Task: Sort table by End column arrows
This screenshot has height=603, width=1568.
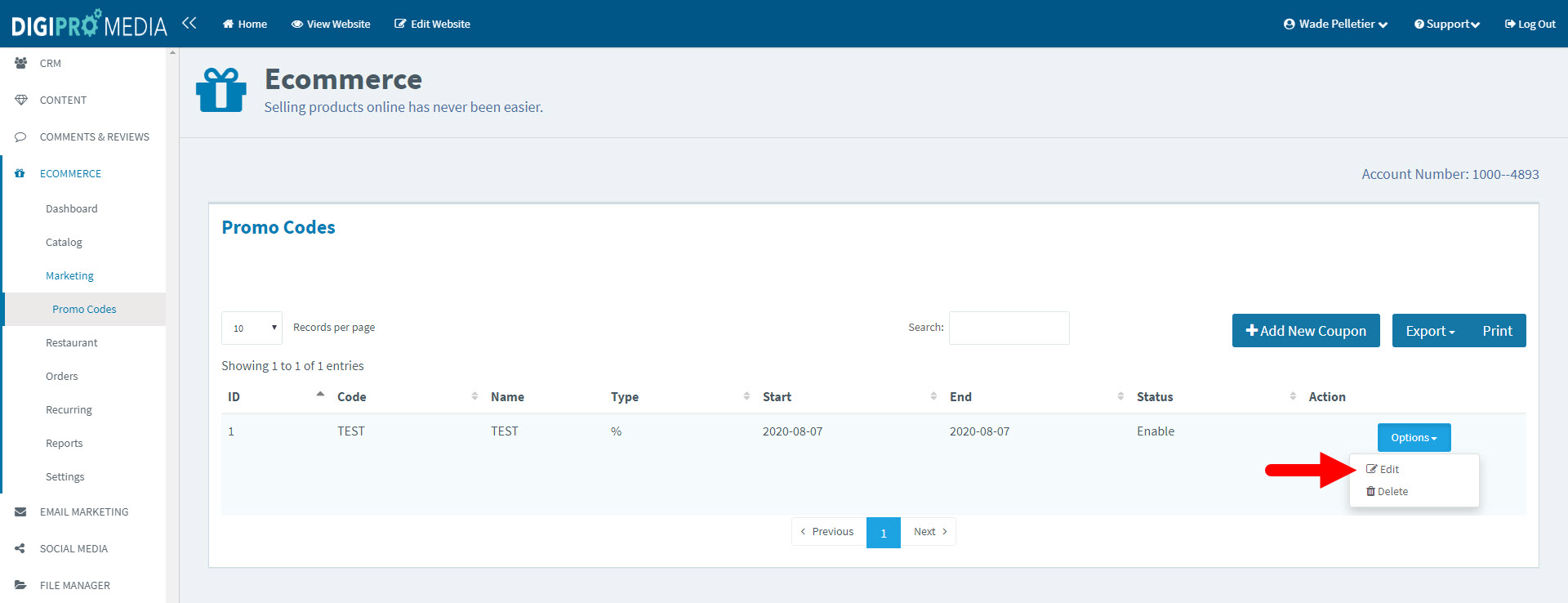Action: tap(1120, 396)
